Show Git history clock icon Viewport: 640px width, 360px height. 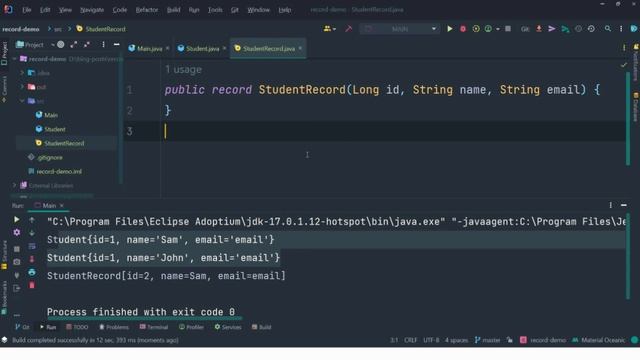(x=578, y=29)
